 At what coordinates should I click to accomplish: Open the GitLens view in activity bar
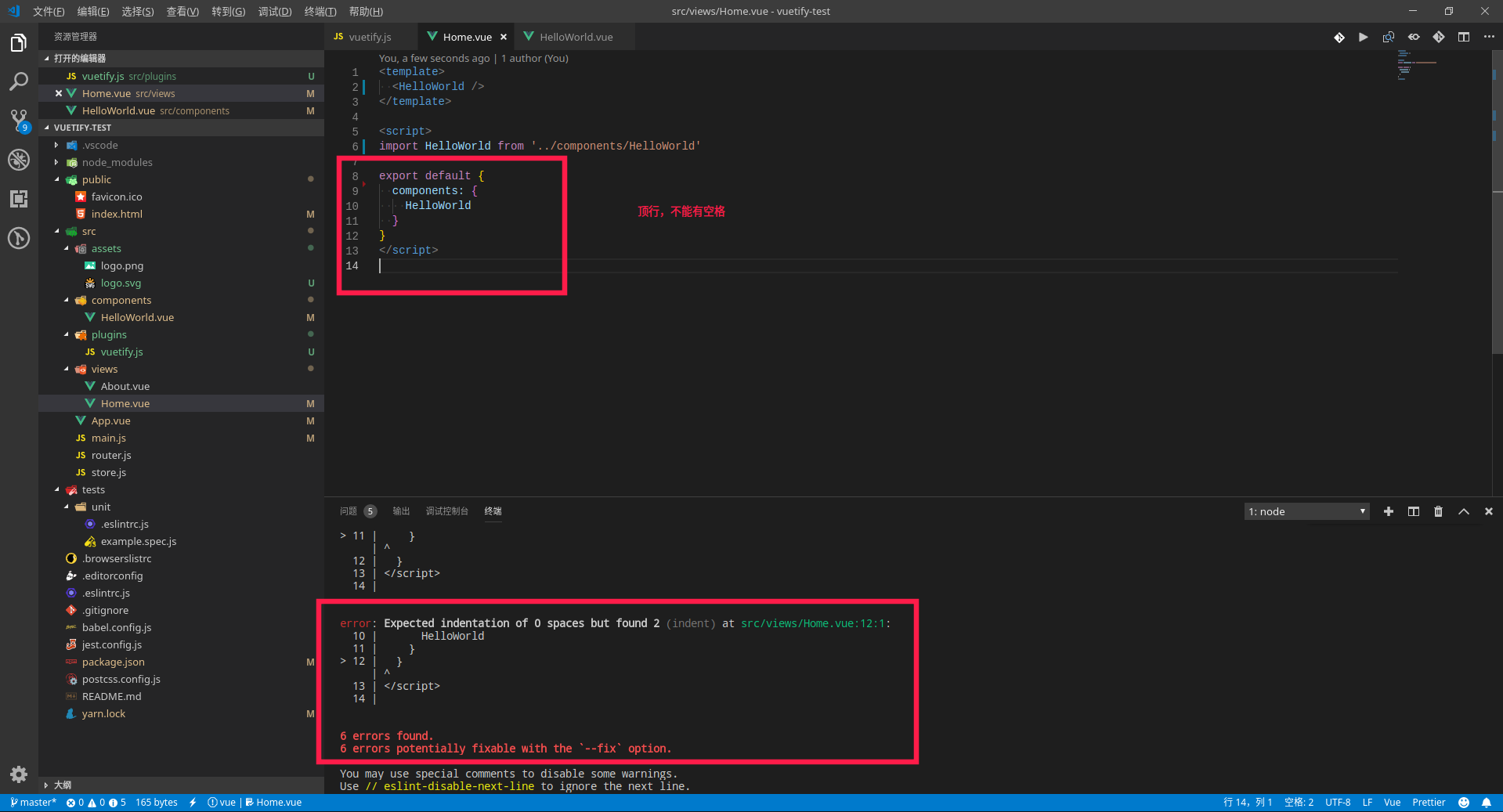(19, 238)
